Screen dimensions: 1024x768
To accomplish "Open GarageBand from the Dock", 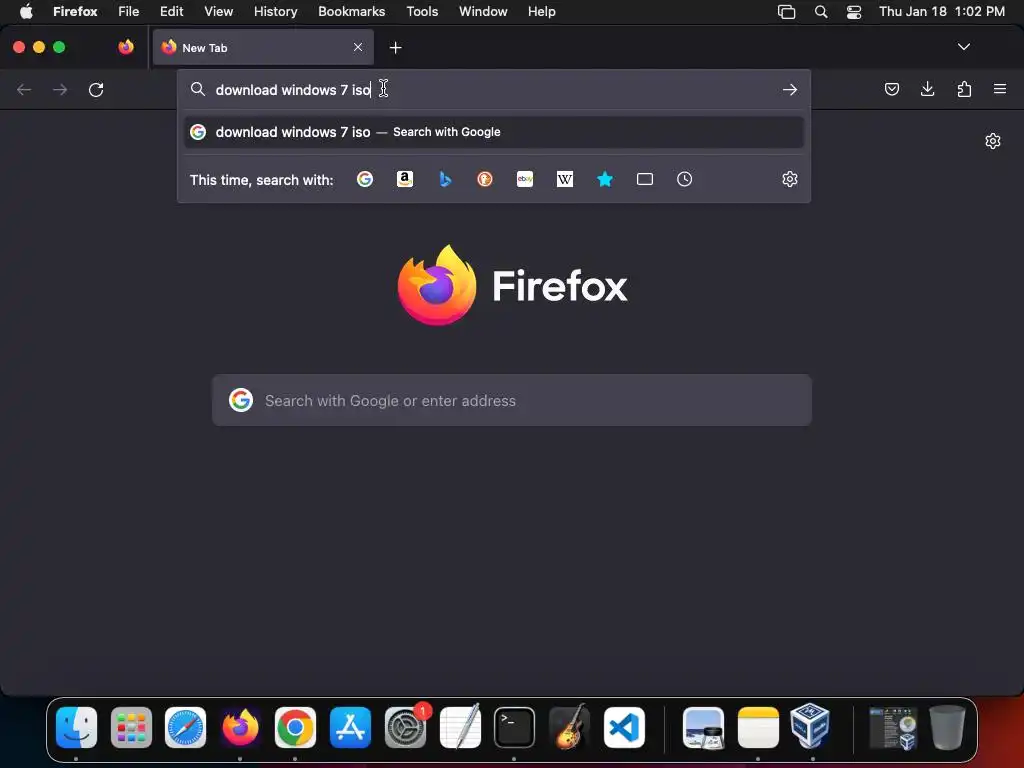I will pos(569,727).
